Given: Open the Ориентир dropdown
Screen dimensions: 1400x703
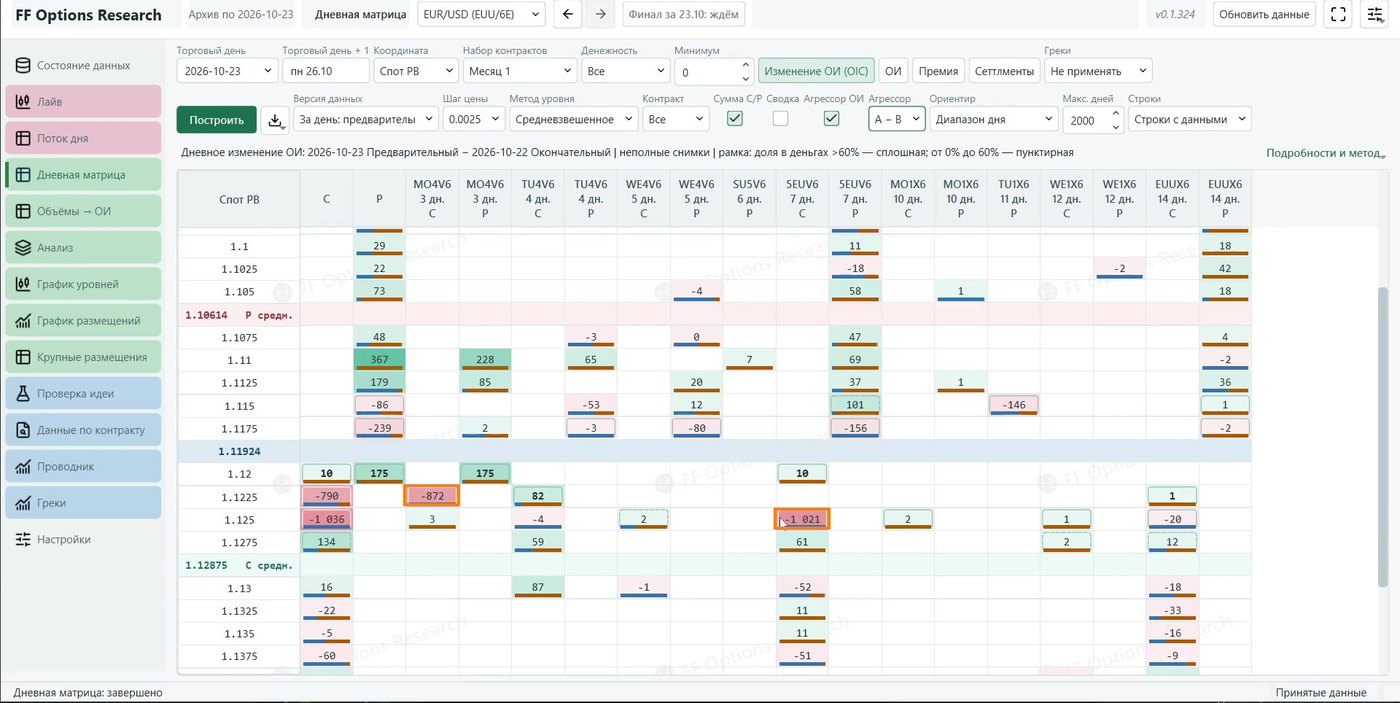Looking at the screenshot, I should click(x=993, y=119).
